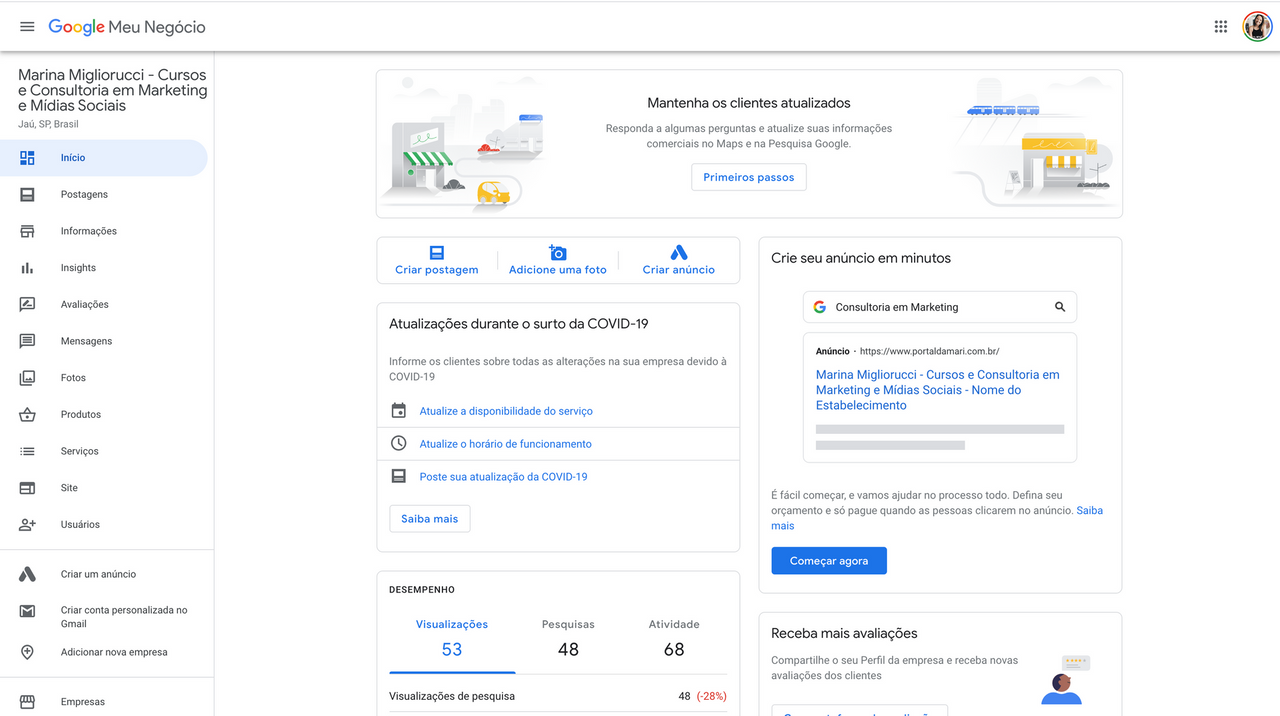This screenshot has width=1280, height=716.
Task: Click the calendar icon for service availability
Action: 398,411
